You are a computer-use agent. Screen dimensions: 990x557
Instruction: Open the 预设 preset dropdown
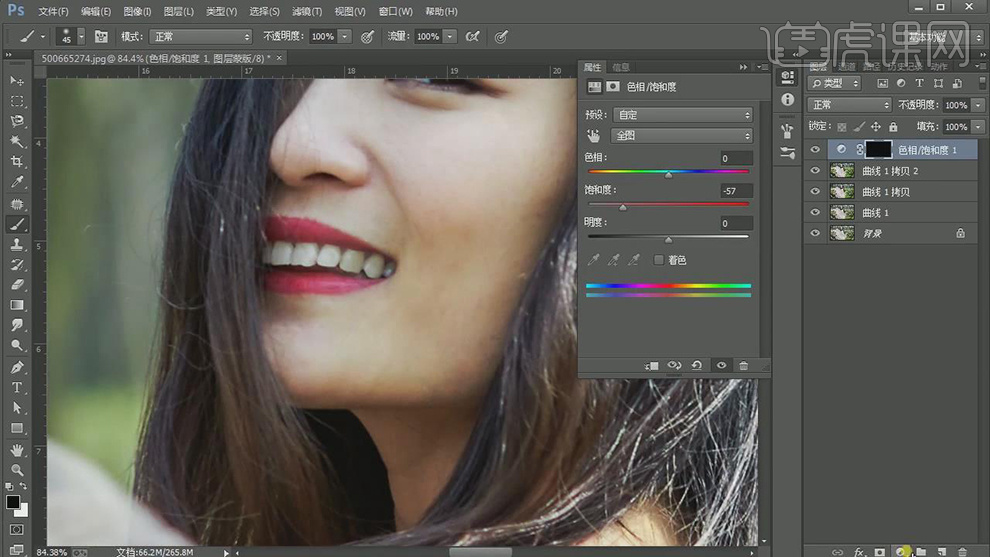pos(683,115)
